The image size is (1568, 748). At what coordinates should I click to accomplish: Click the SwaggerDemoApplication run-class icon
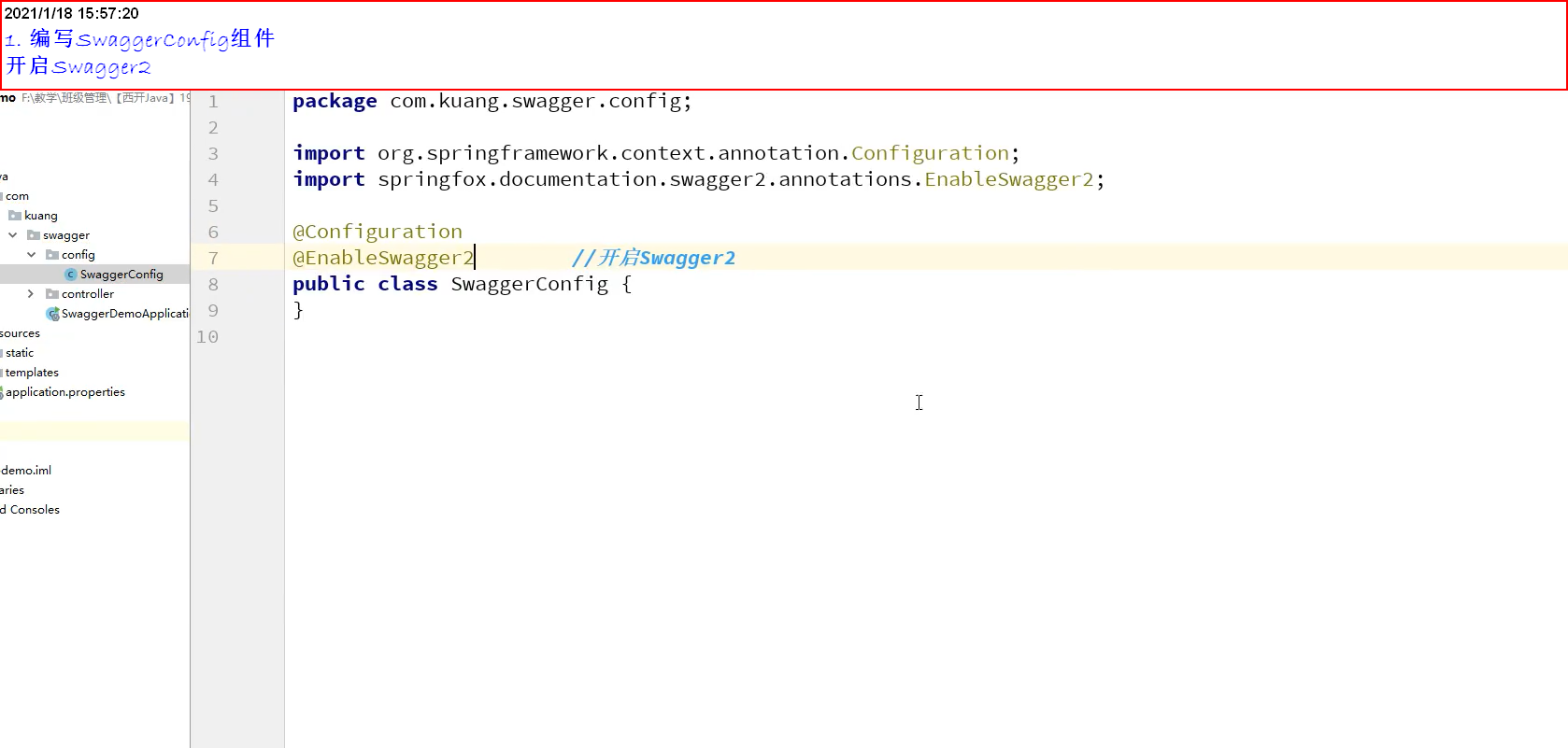(x=52, y=314)
